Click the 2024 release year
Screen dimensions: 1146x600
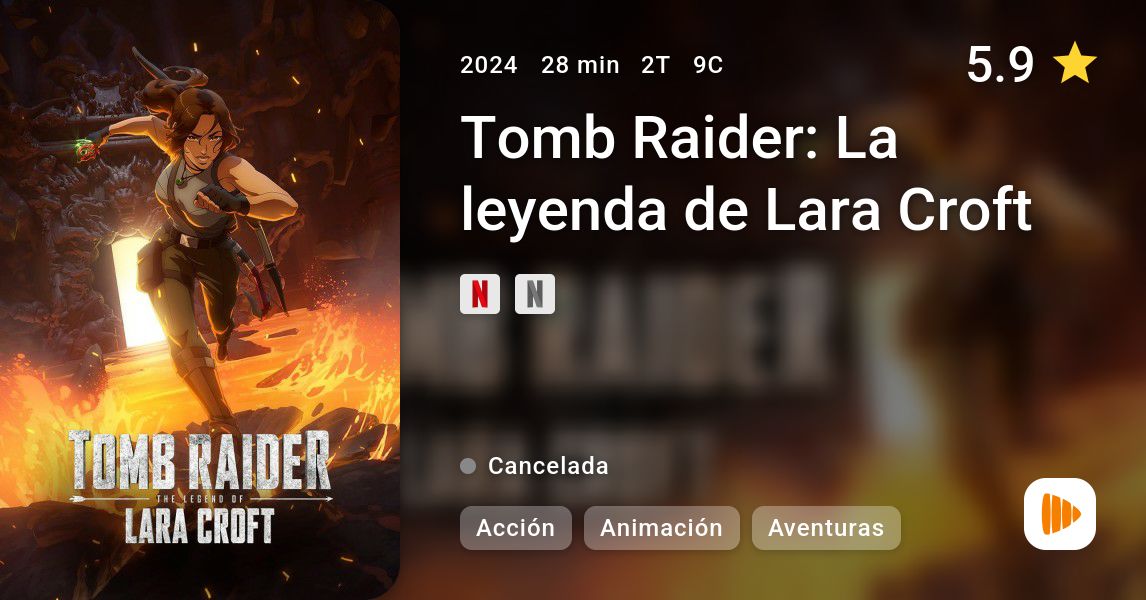489,65
